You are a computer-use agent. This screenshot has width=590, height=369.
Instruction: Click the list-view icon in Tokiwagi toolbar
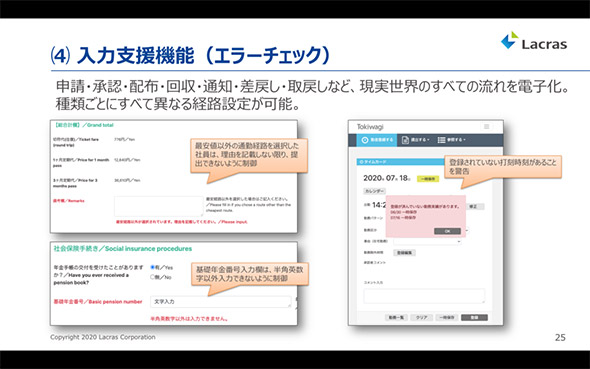(x=441, y=140)
